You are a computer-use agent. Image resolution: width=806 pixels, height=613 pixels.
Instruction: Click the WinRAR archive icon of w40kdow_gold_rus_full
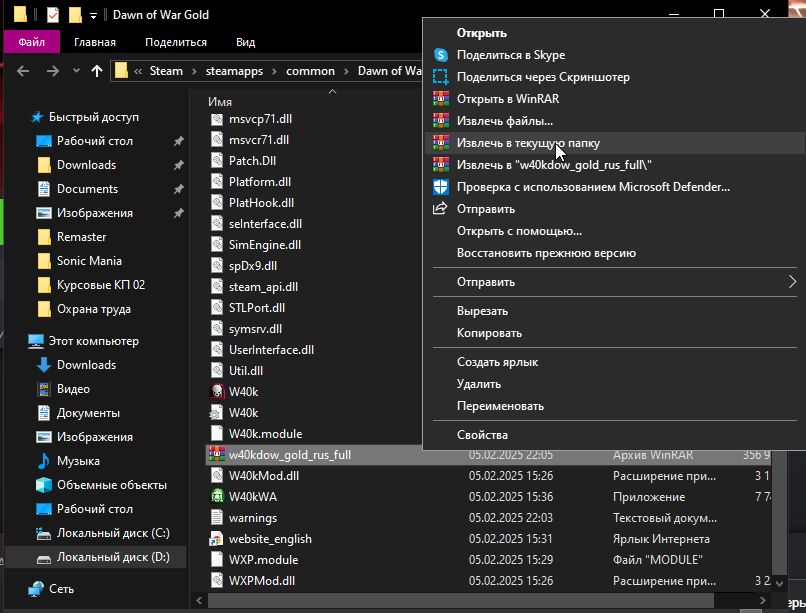tap(217, 454)
